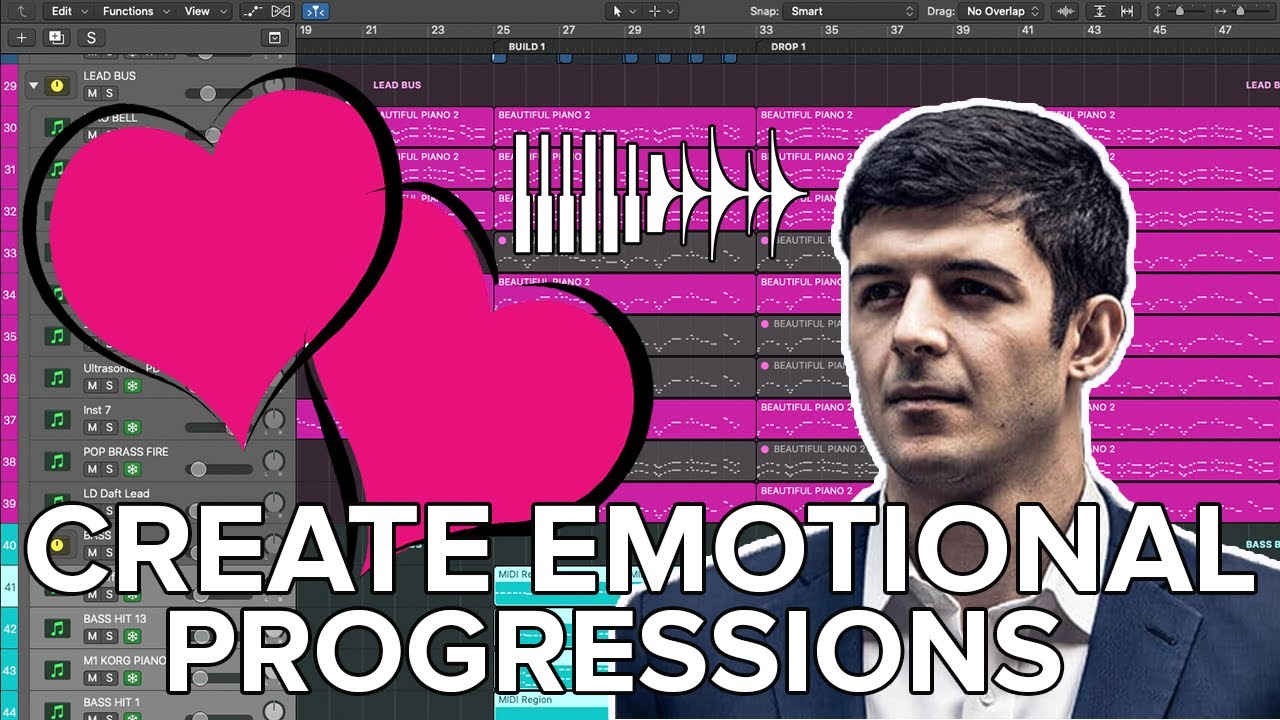Viewport: 1280px width, 720px height.
Task: Solo the BASS HIT 13 track
Action: pyautogui.click(x=111, y=636)
